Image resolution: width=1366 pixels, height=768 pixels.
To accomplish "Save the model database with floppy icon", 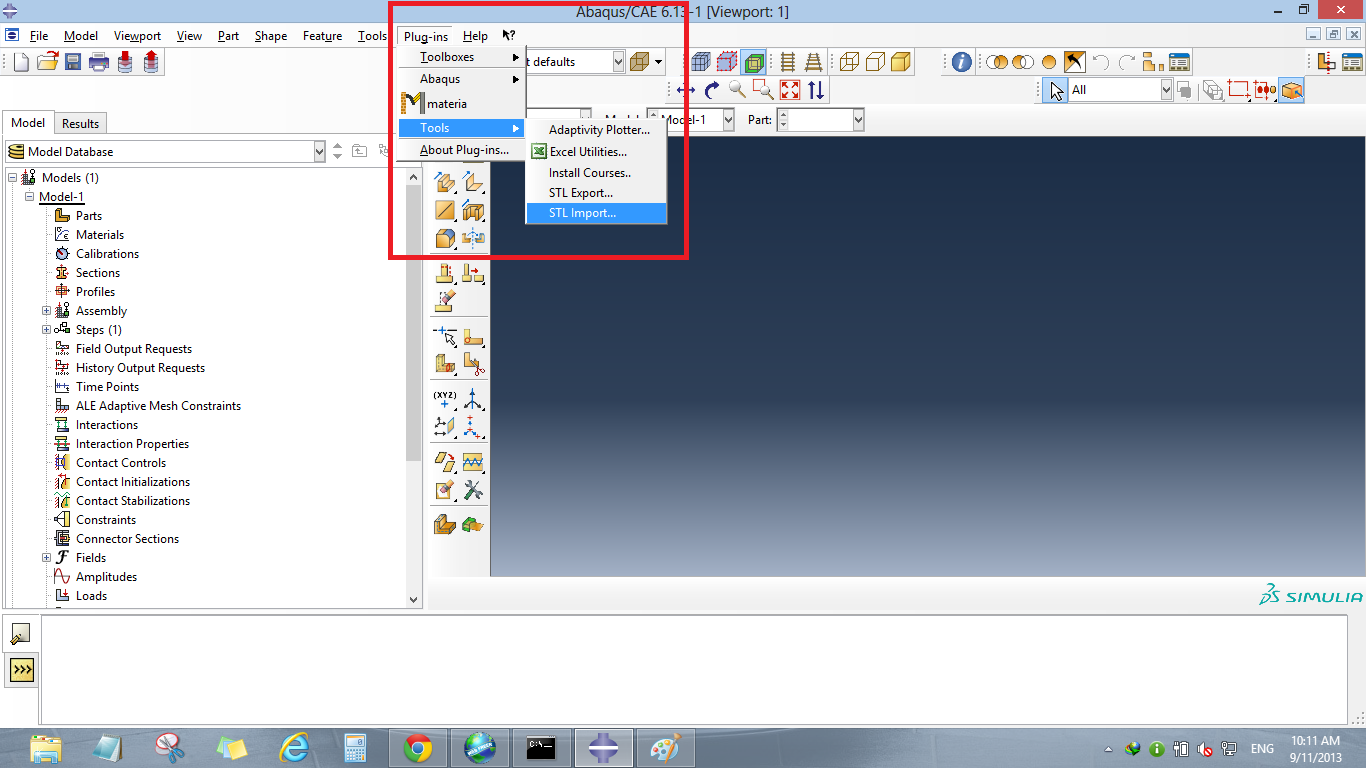I will tap(73, 62).
